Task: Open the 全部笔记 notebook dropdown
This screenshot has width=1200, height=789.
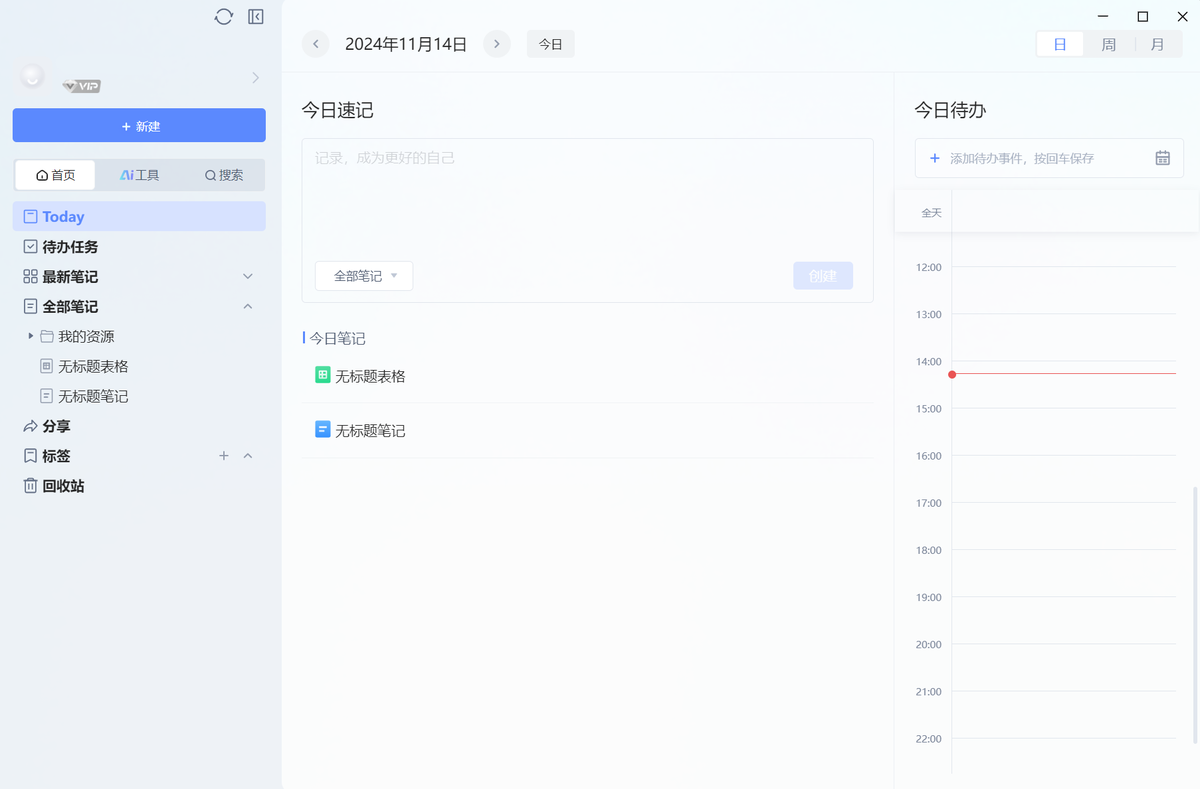Action: coord(364,275)
